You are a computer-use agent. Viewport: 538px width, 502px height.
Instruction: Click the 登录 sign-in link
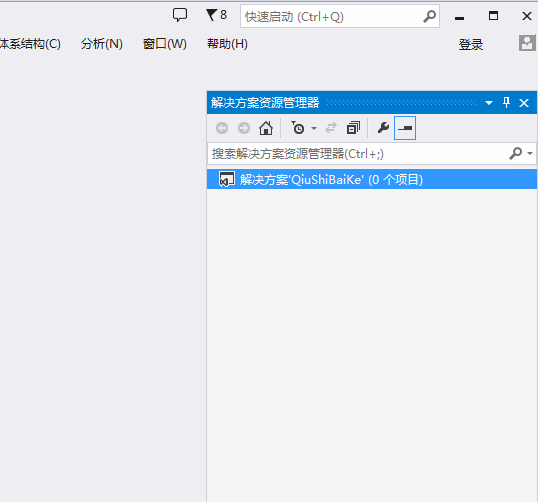pos(471,45)
